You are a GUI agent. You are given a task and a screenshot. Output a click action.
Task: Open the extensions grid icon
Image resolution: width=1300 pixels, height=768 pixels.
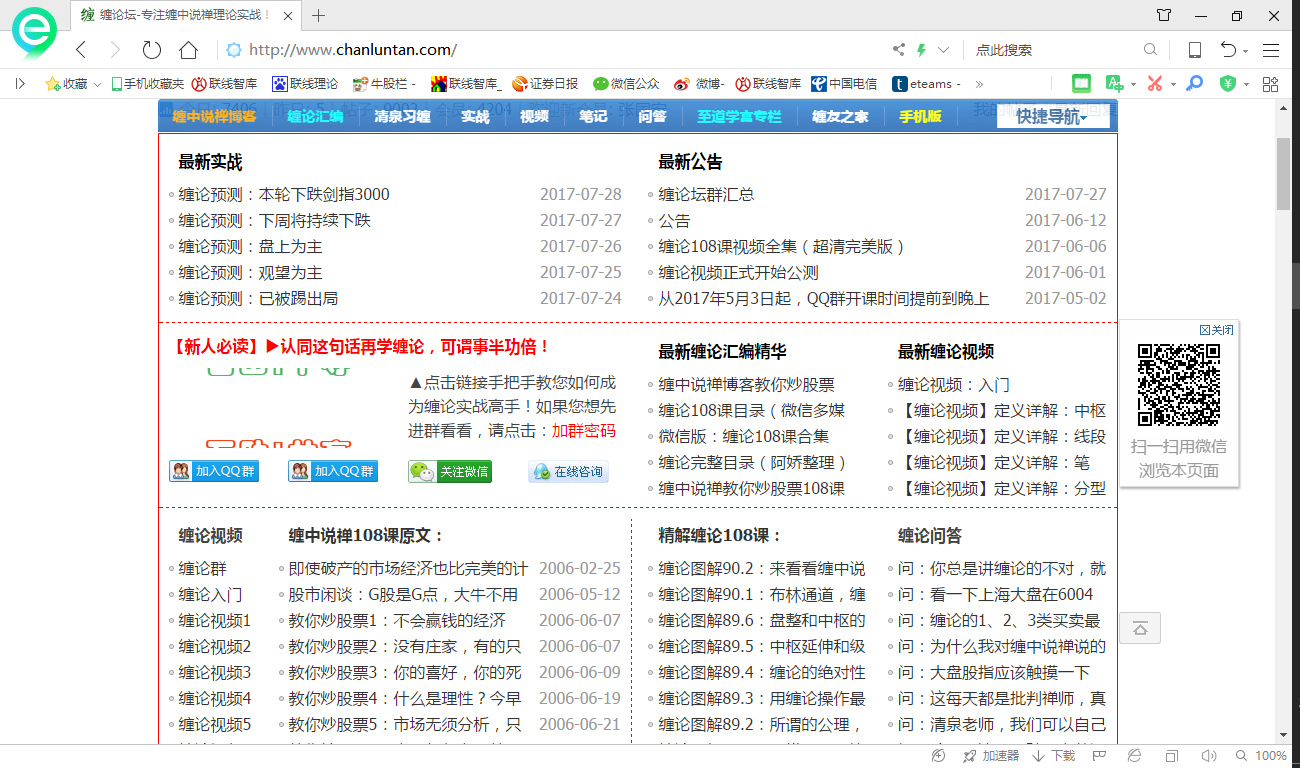click(1271, 83)
